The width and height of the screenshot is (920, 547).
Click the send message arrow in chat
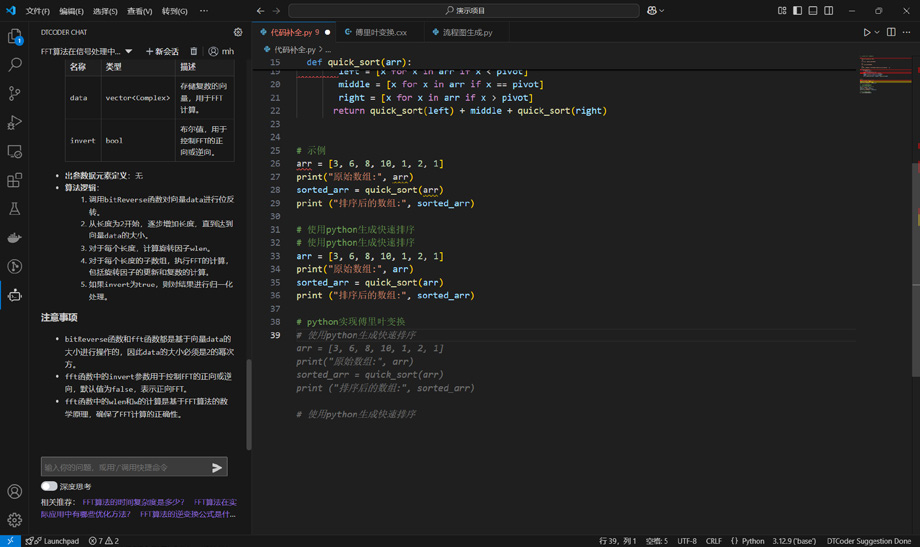pyautogui.click(x=217, y=467)
